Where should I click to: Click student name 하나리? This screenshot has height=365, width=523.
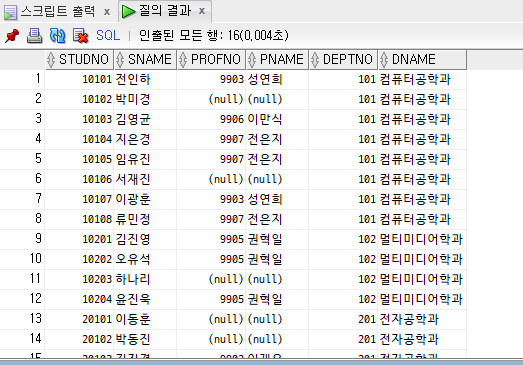(x=133, y=280)
